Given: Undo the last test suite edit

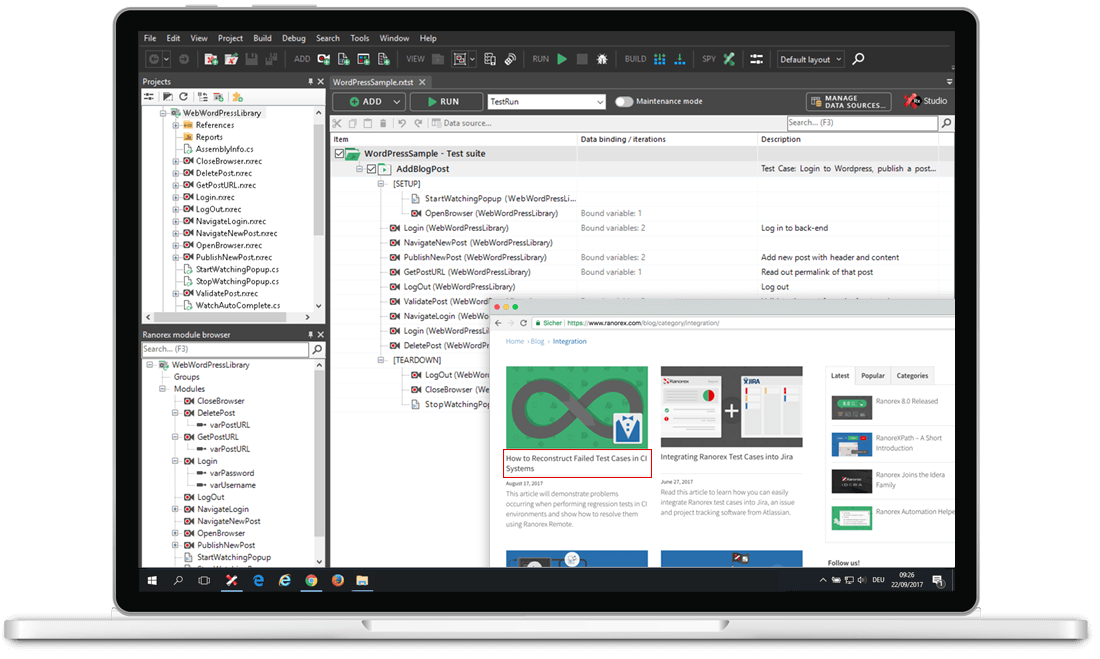Looking at the screenshot, I should [402, 124].
